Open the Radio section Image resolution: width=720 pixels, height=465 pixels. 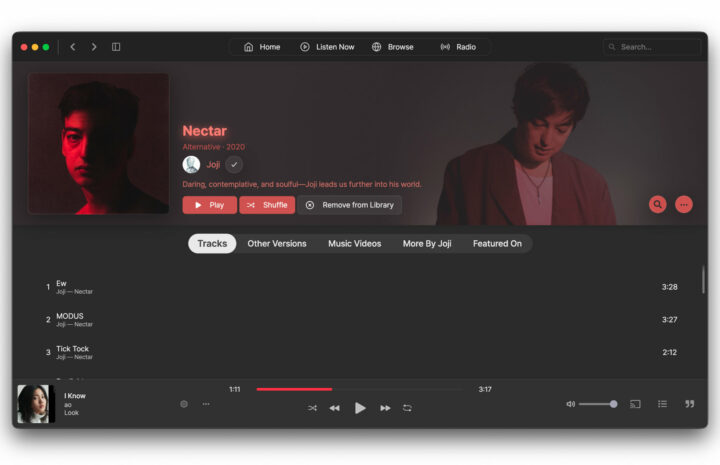[458, 47]
